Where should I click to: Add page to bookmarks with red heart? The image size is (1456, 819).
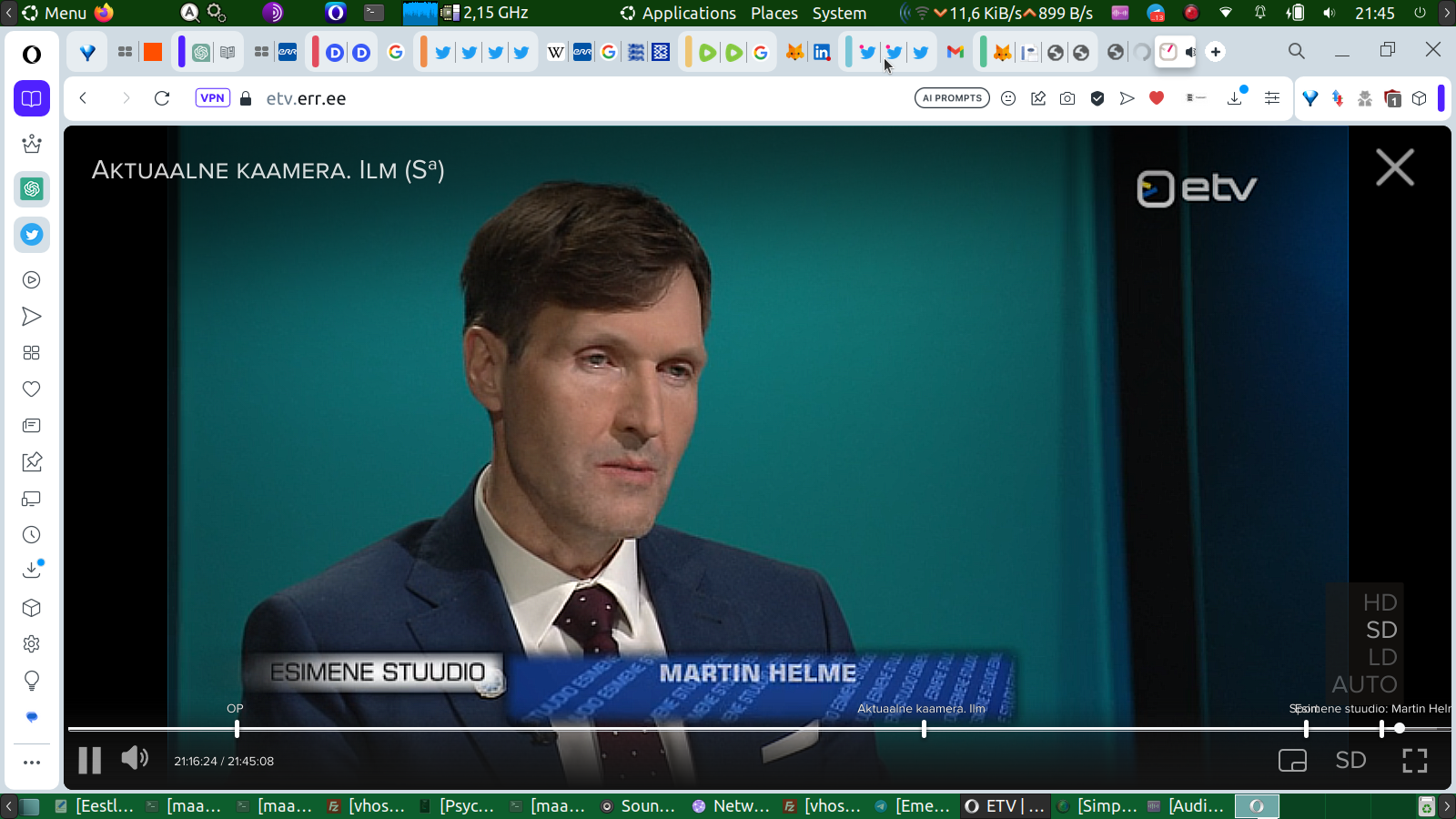click(x=1157, y=98)
